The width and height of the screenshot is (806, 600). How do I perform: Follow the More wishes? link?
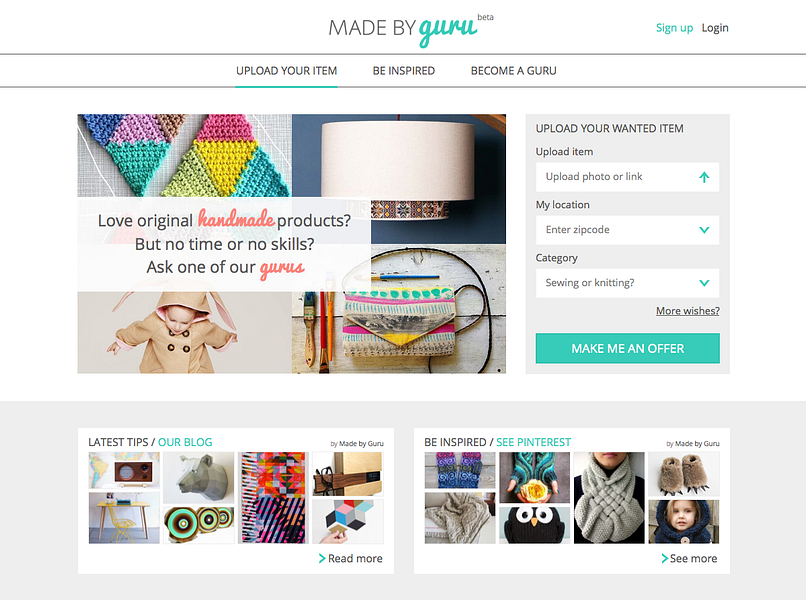click(x=687, y=311)
